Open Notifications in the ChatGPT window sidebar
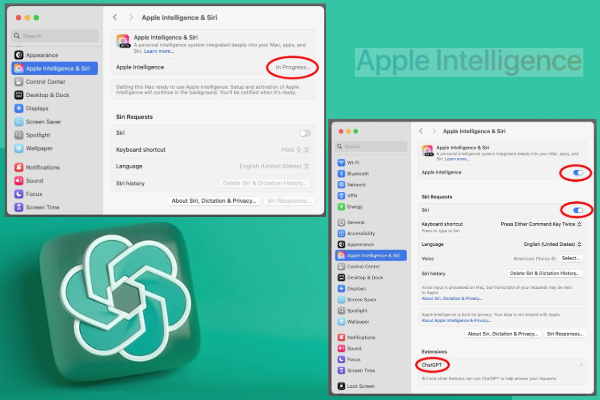 pos(357,337)
